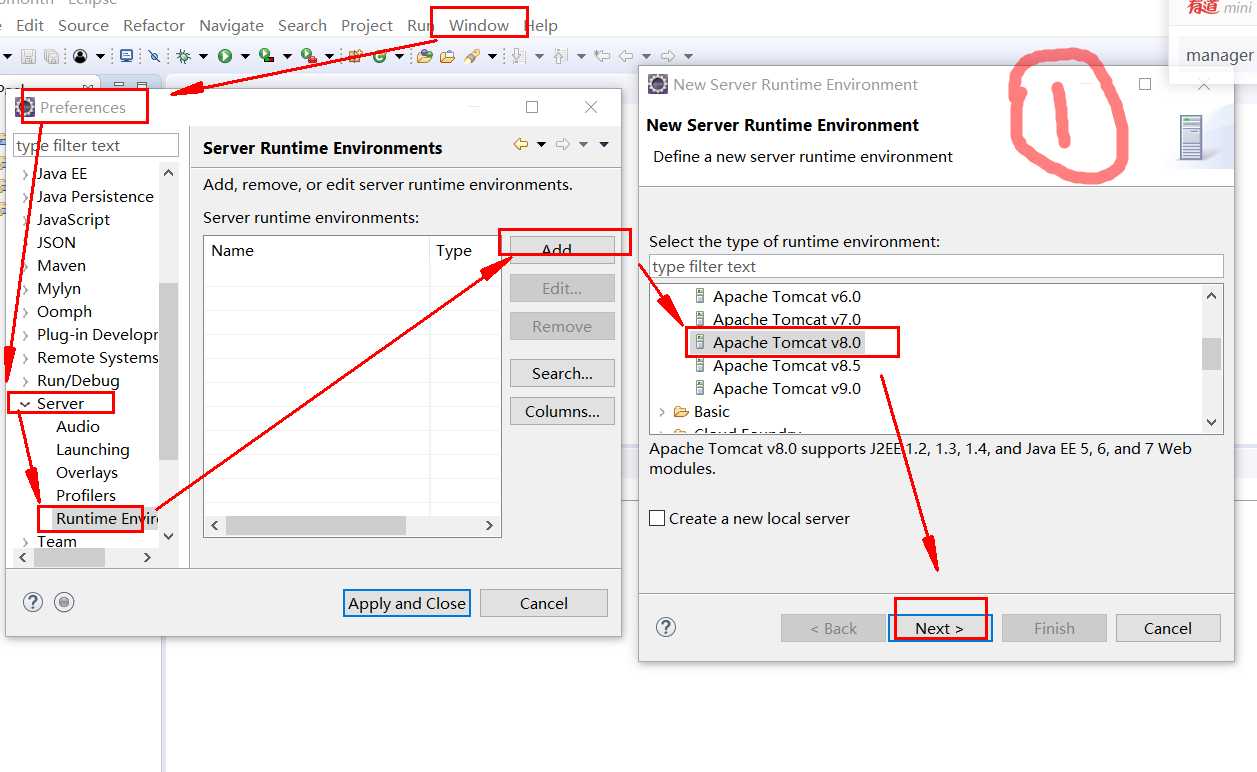
Task: Select Apache Tomcat v8.0
Action: (787, 343)
